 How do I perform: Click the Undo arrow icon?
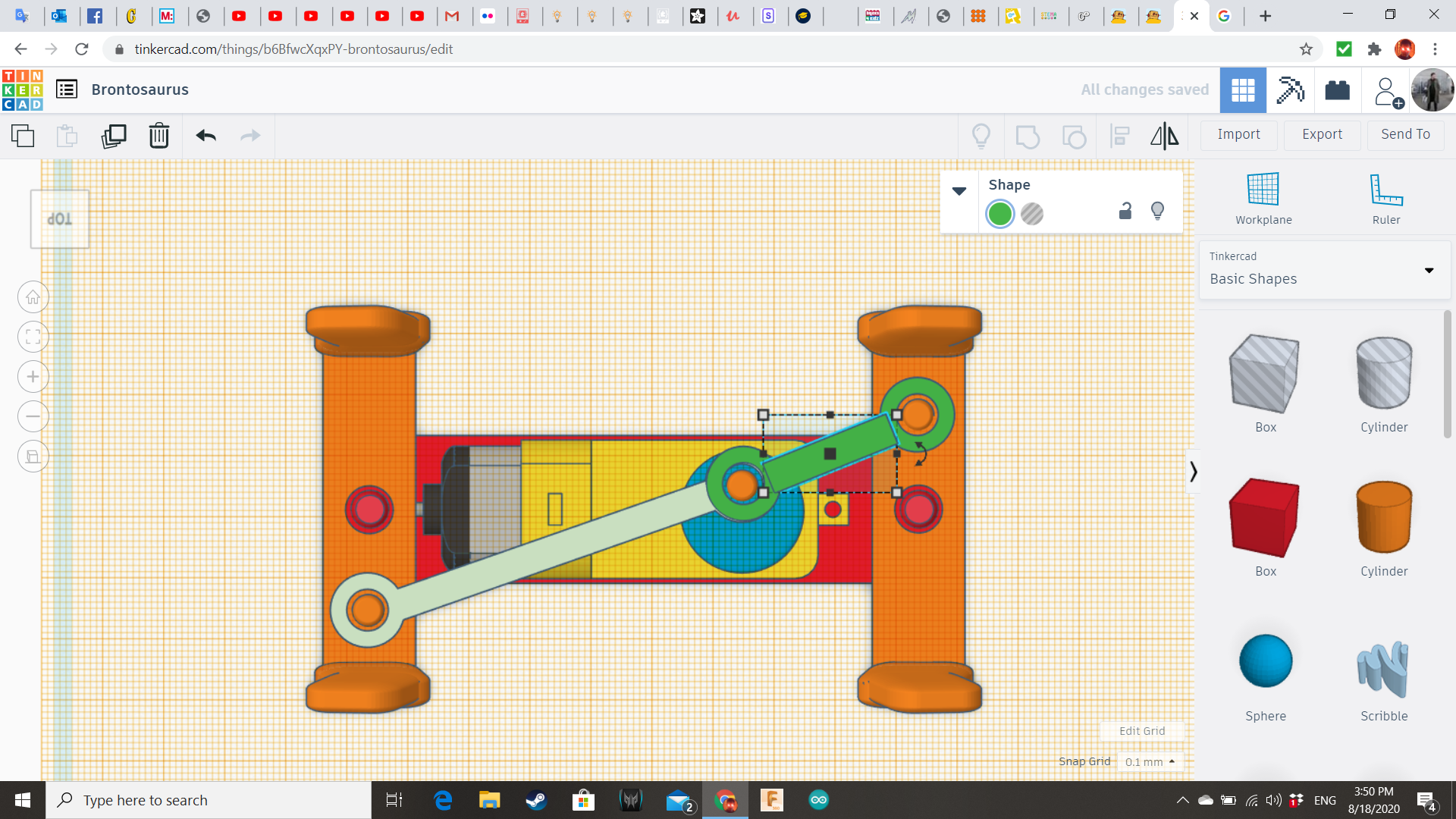click(206, 136)
